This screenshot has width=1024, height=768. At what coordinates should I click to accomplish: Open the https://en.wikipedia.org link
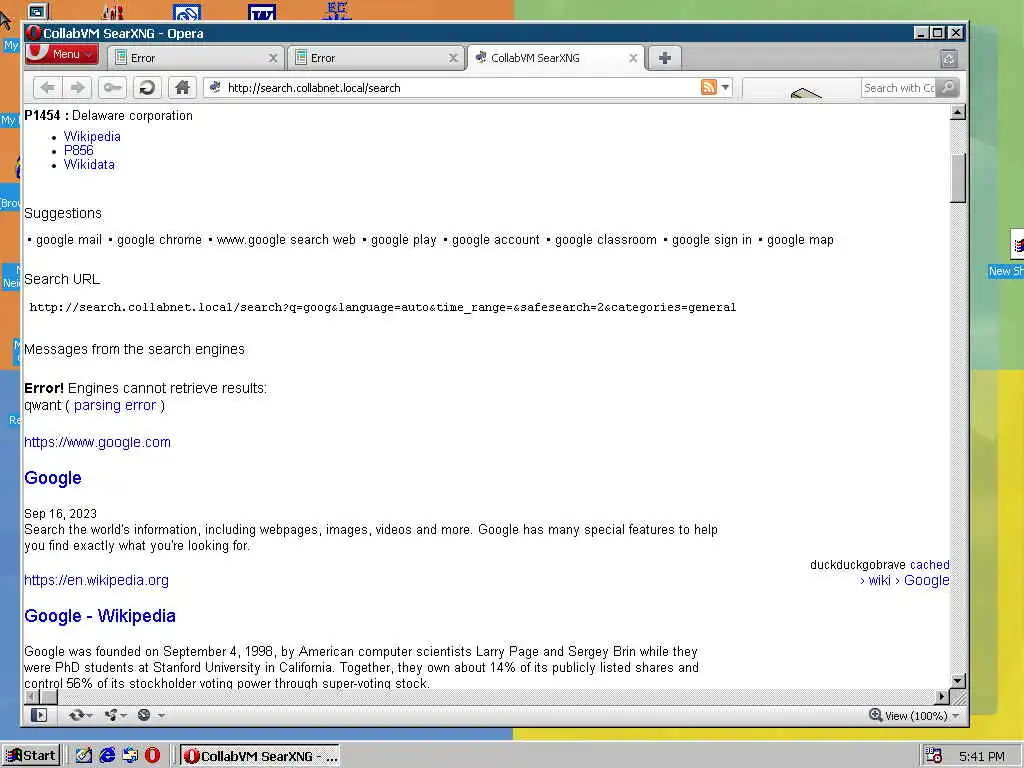coord(97,580)
